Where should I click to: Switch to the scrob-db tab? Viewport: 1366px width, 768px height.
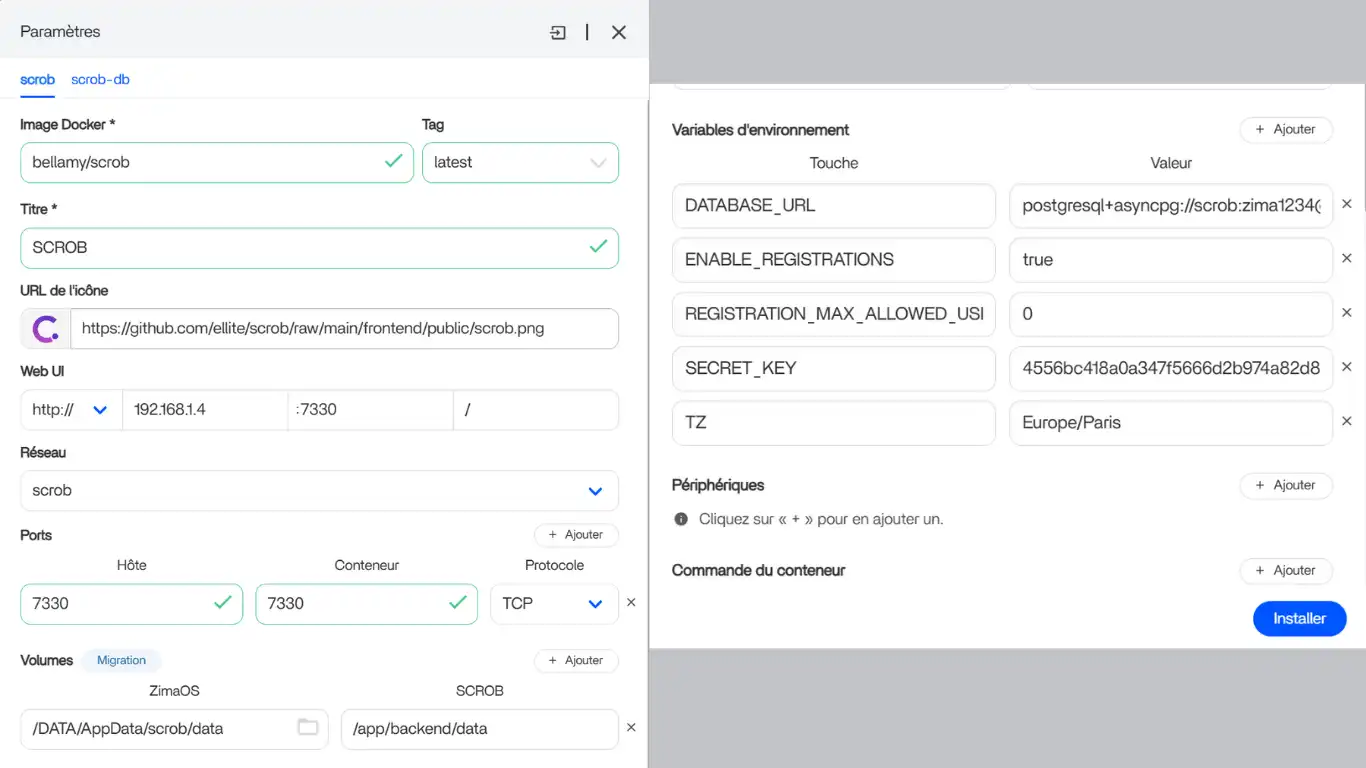click(x=100, y=80)
